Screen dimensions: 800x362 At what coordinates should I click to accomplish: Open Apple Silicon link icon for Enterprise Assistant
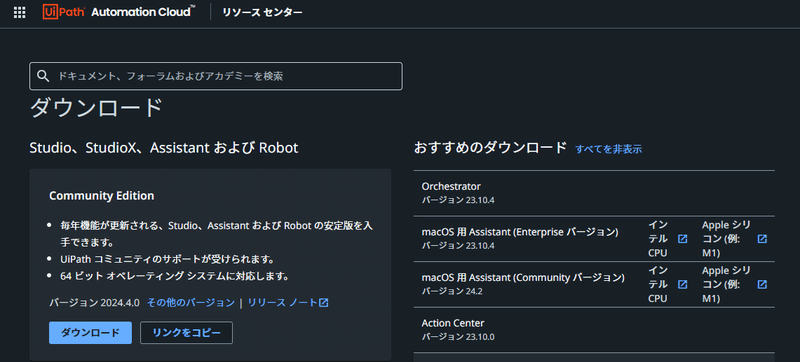pos(762,239)
